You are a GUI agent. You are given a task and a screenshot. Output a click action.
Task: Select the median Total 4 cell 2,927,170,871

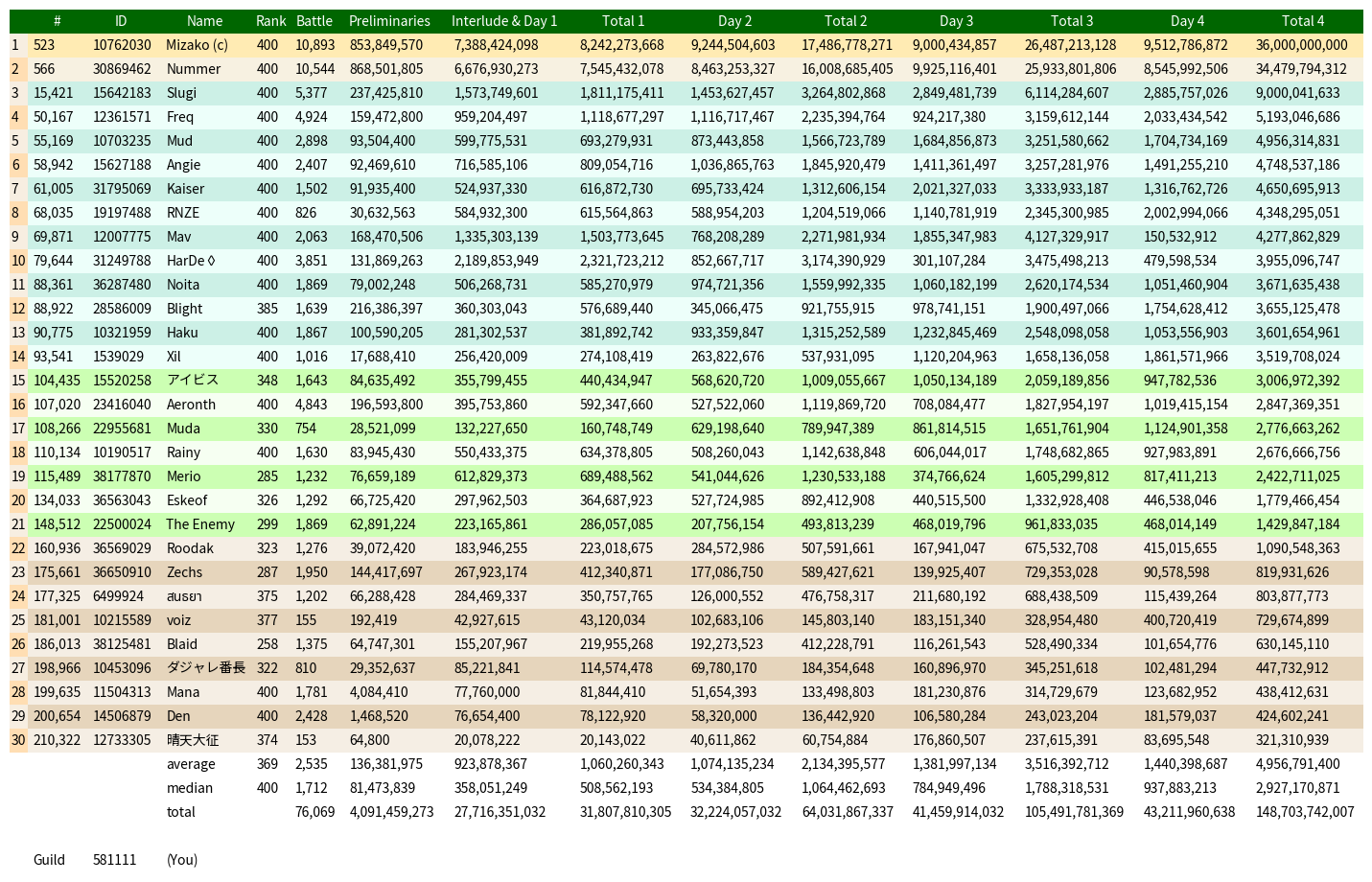point(1298,788)
